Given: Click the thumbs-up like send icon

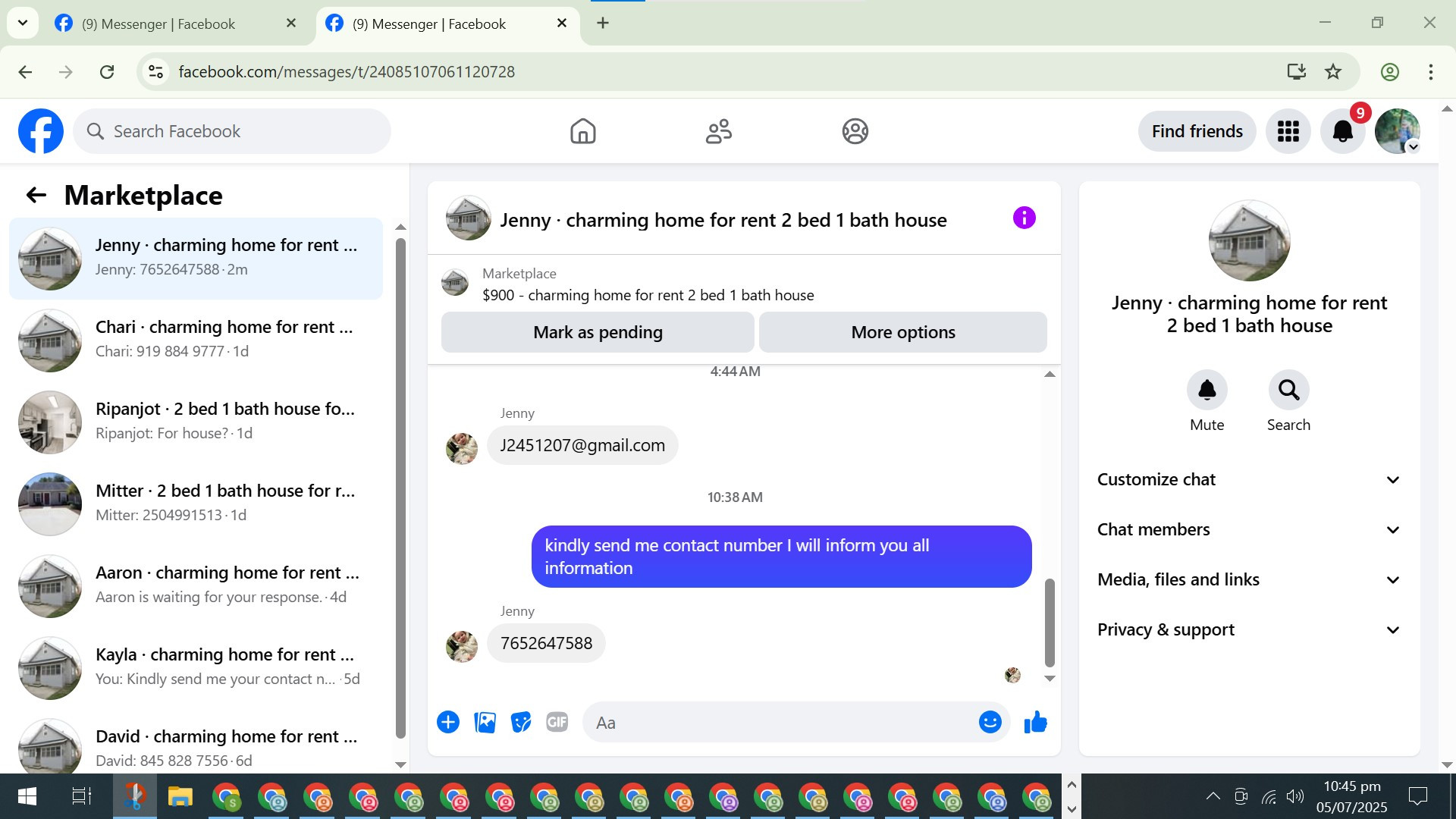Looking at the screenshot, I should pyautogui.click(x=1035, y=723).
